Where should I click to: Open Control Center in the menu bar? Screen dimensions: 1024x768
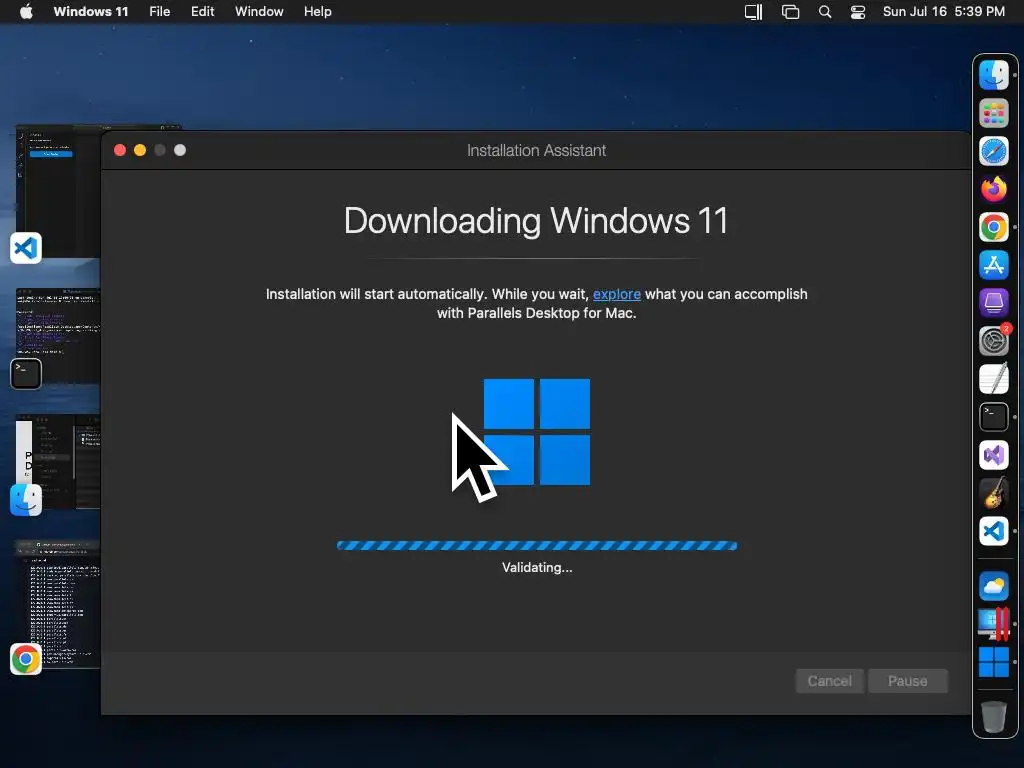(x=857, y=12)
